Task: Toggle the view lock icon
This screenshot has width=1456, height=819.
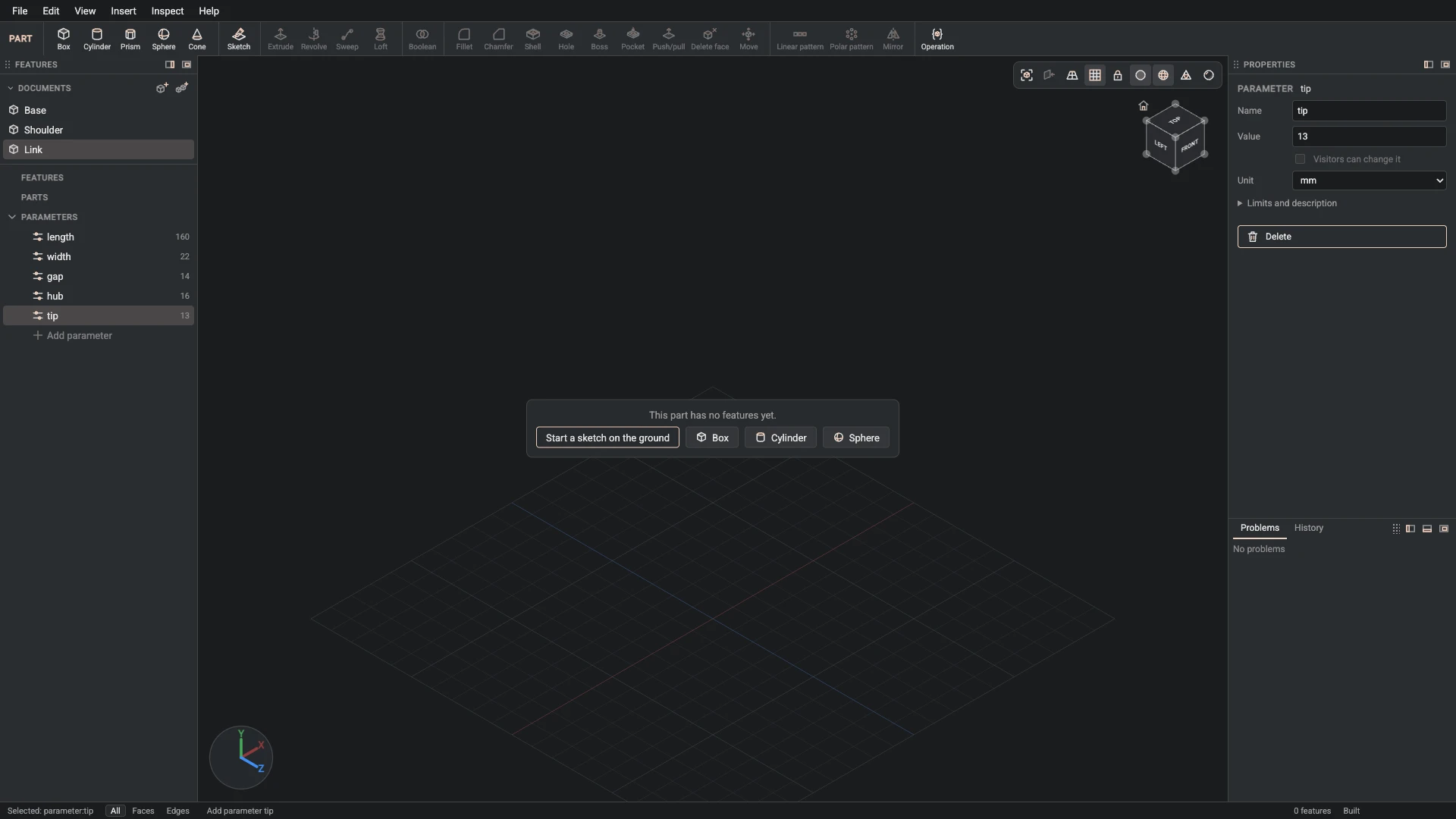Action: (1118, 75)
